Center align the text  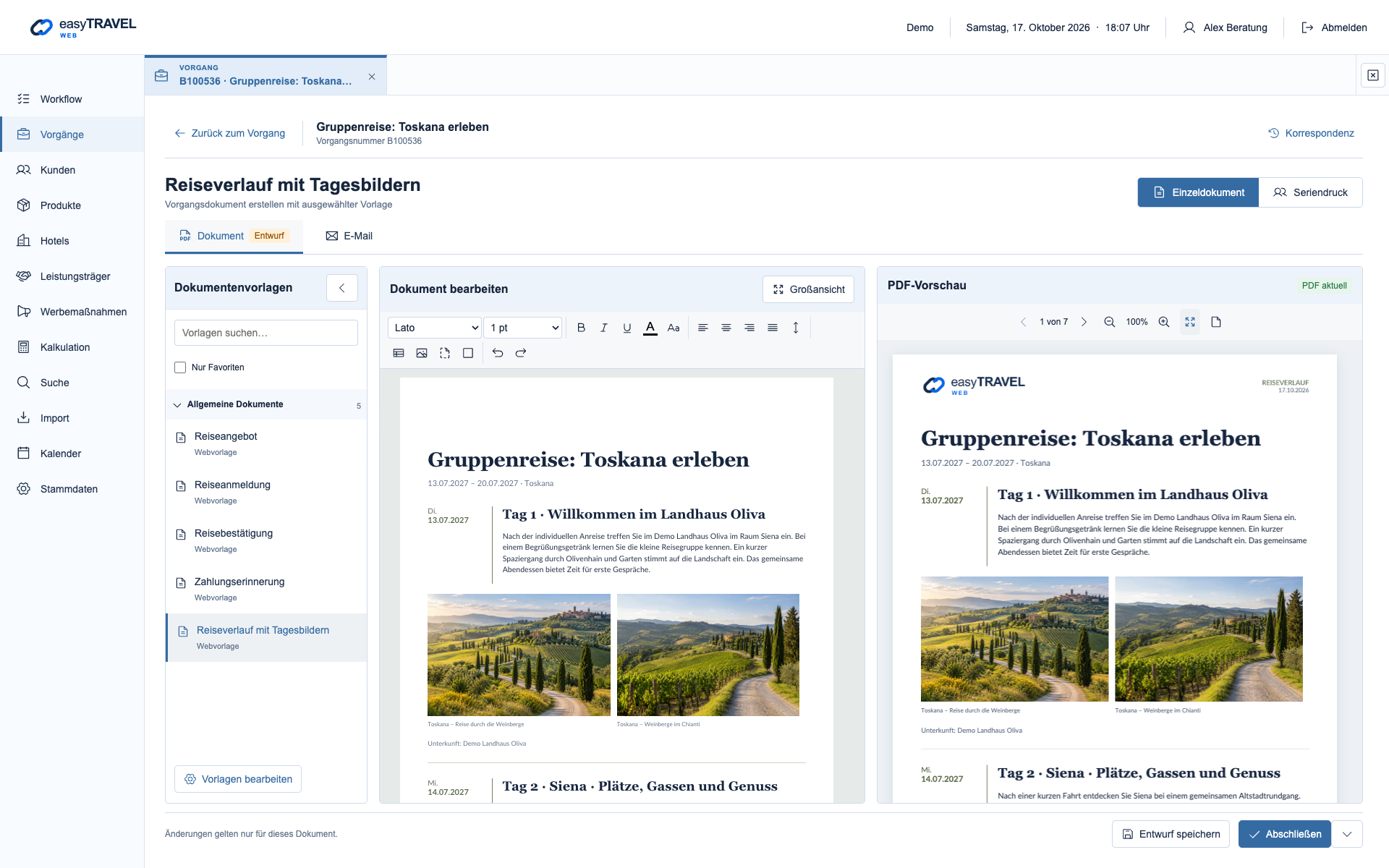pyautogui.click(x=726, y=328)
